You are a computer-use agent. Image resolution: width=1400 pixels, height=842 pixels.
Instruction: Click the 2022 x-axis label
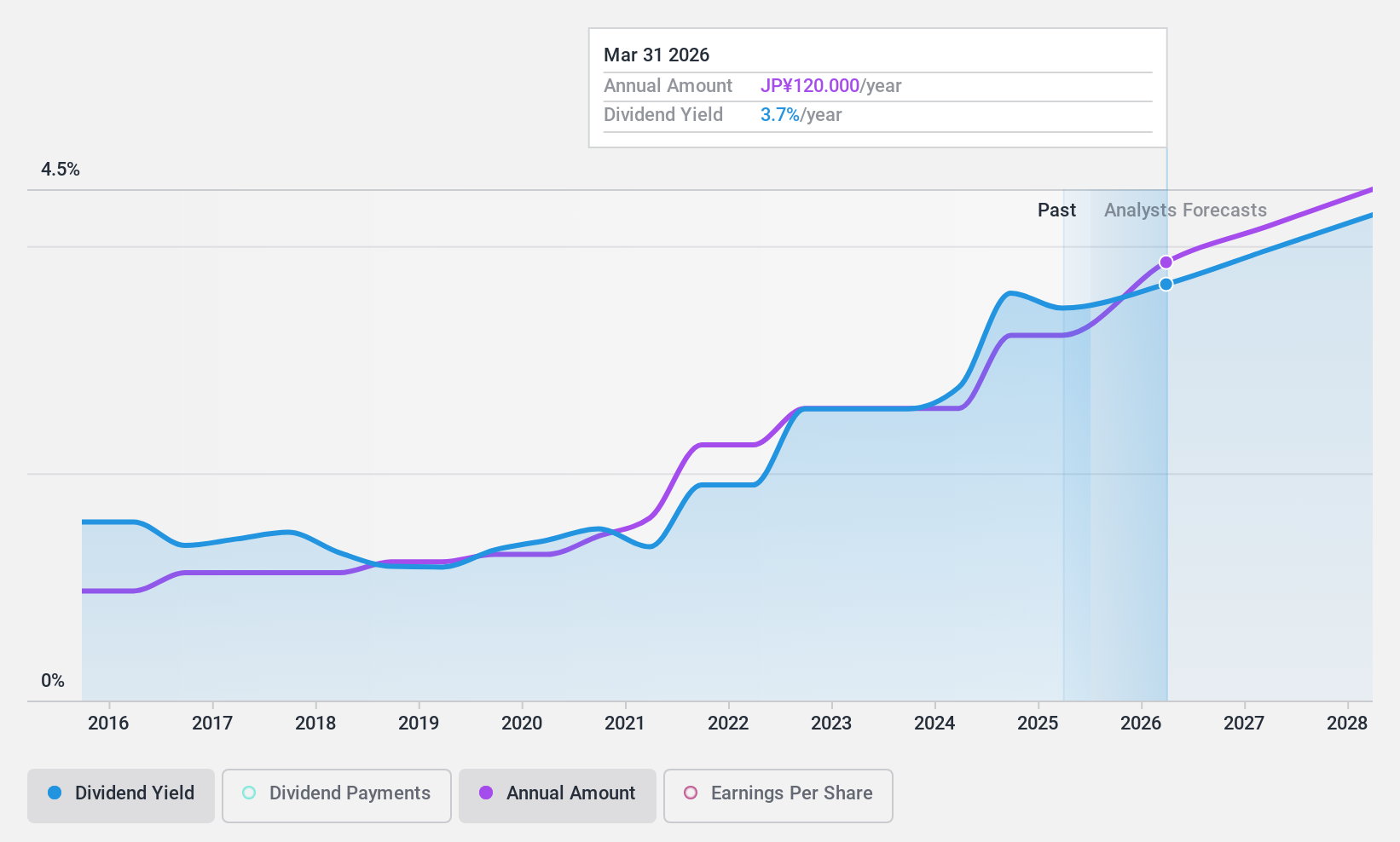728,723
